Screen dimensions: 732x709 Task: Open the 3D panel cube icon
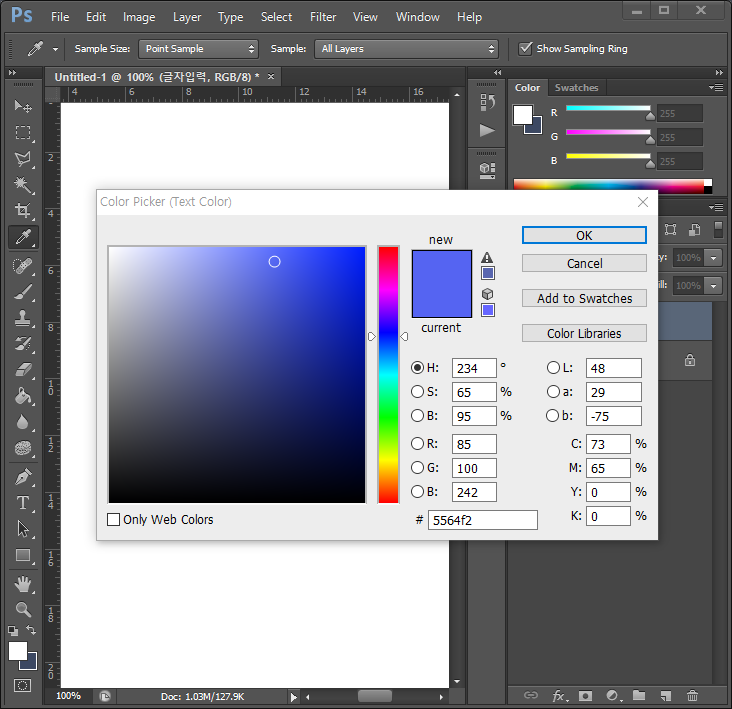[x=487, y=170]
